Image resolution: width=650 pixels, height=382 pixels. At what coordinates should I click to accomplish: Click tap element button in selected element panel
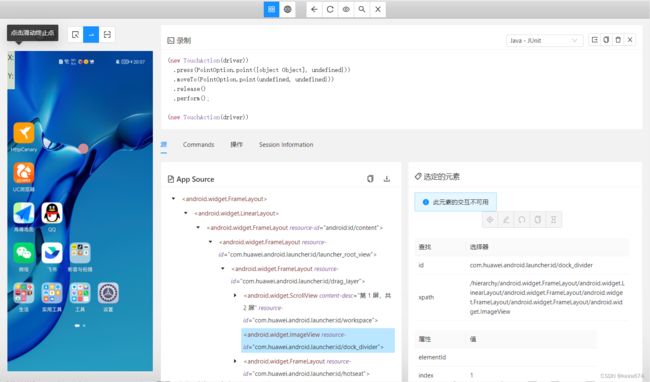coord(490,220)
